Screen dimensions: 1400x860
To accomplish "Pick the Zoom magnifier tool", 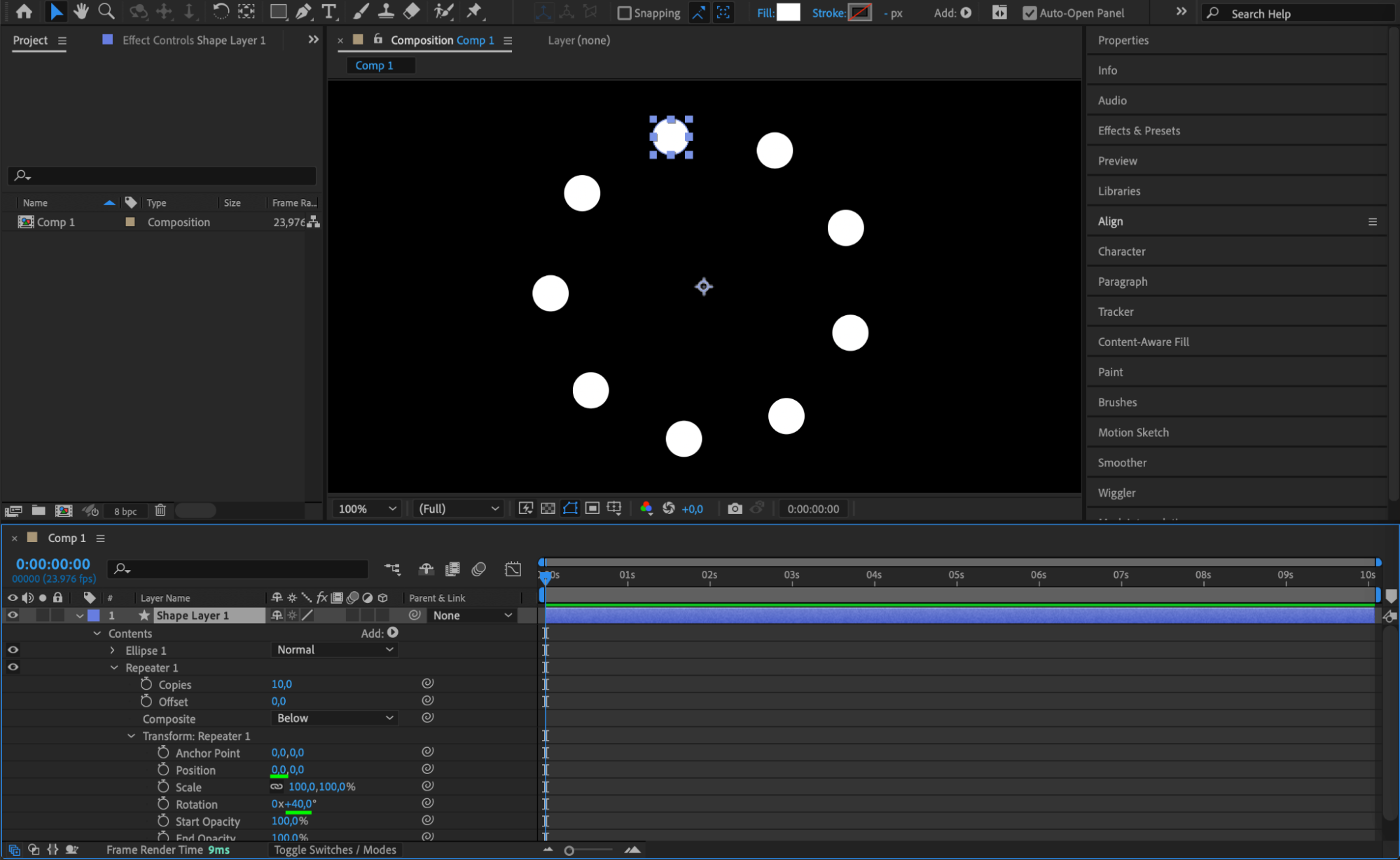I will [106, 11].
